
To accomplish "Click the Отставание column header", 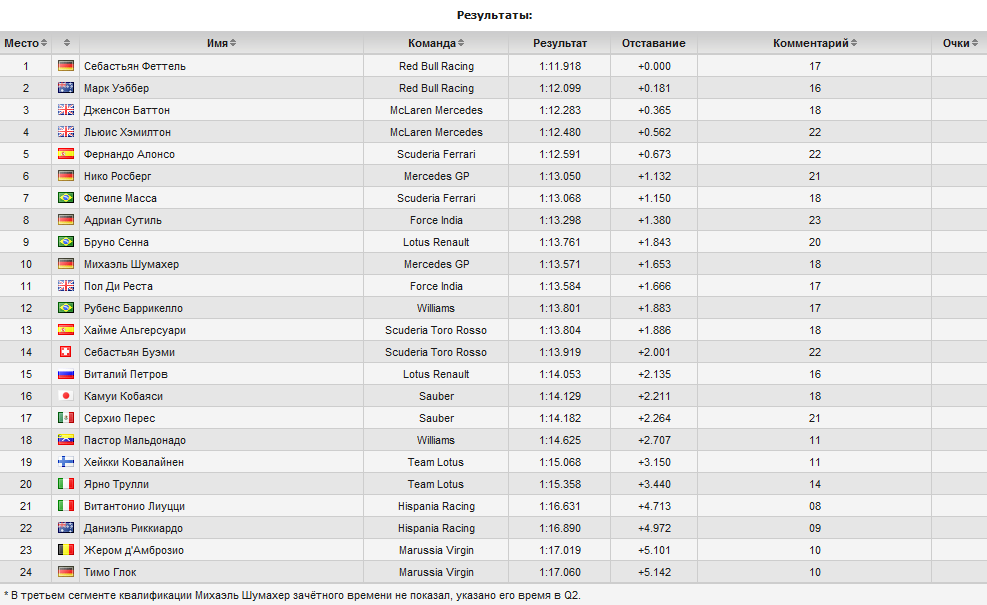I will pyautogui.click(x=653, y=43).
